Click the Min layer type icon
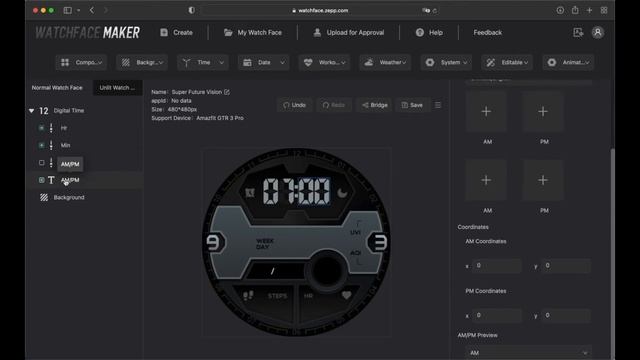640x360 pixels. (x=51, y=145)
